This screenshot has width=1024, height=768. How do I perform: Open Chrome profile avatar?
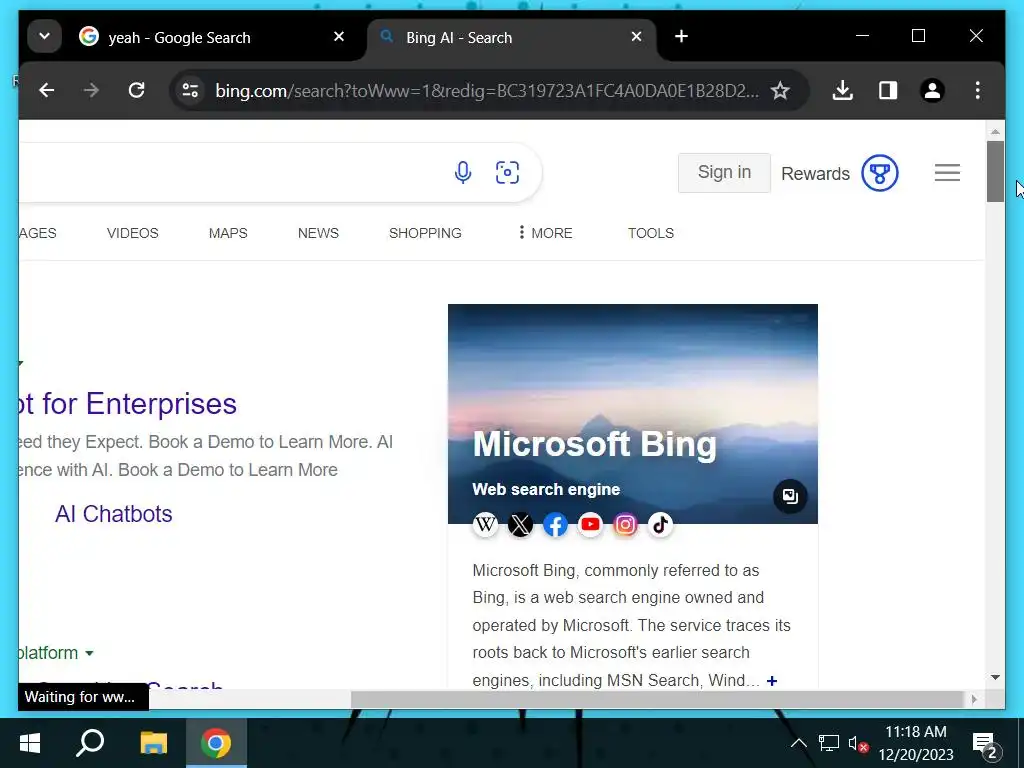[933, 90]
